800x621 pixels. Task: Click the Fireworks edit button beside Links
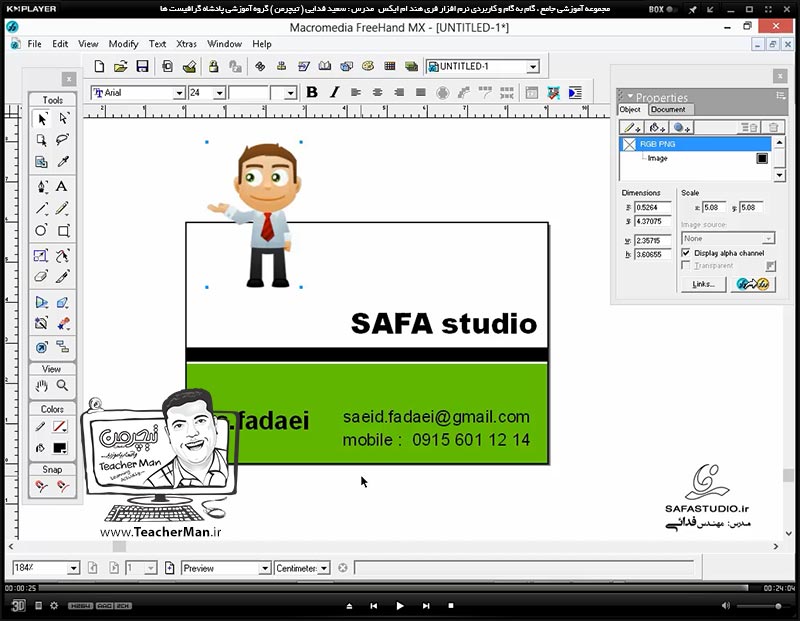[x=753, y=284]
